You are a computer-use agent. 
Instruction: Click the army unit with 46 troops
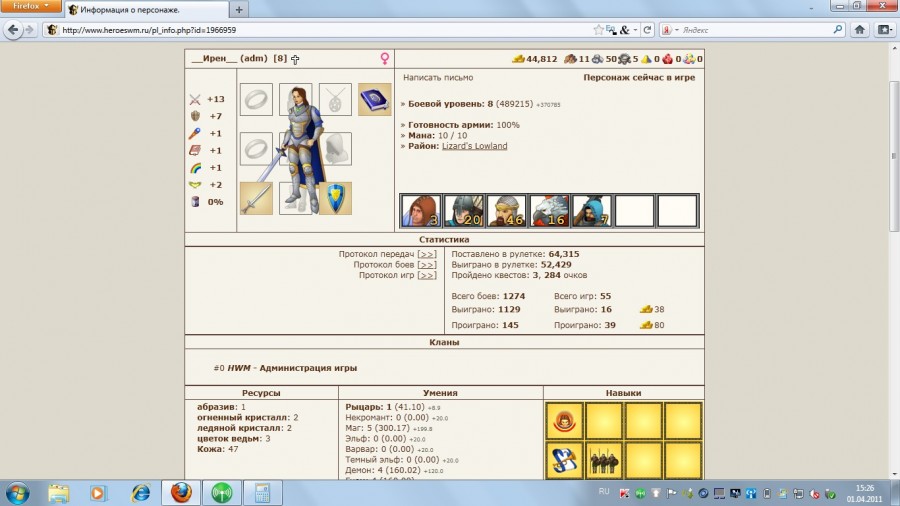(x=506, y=211)
